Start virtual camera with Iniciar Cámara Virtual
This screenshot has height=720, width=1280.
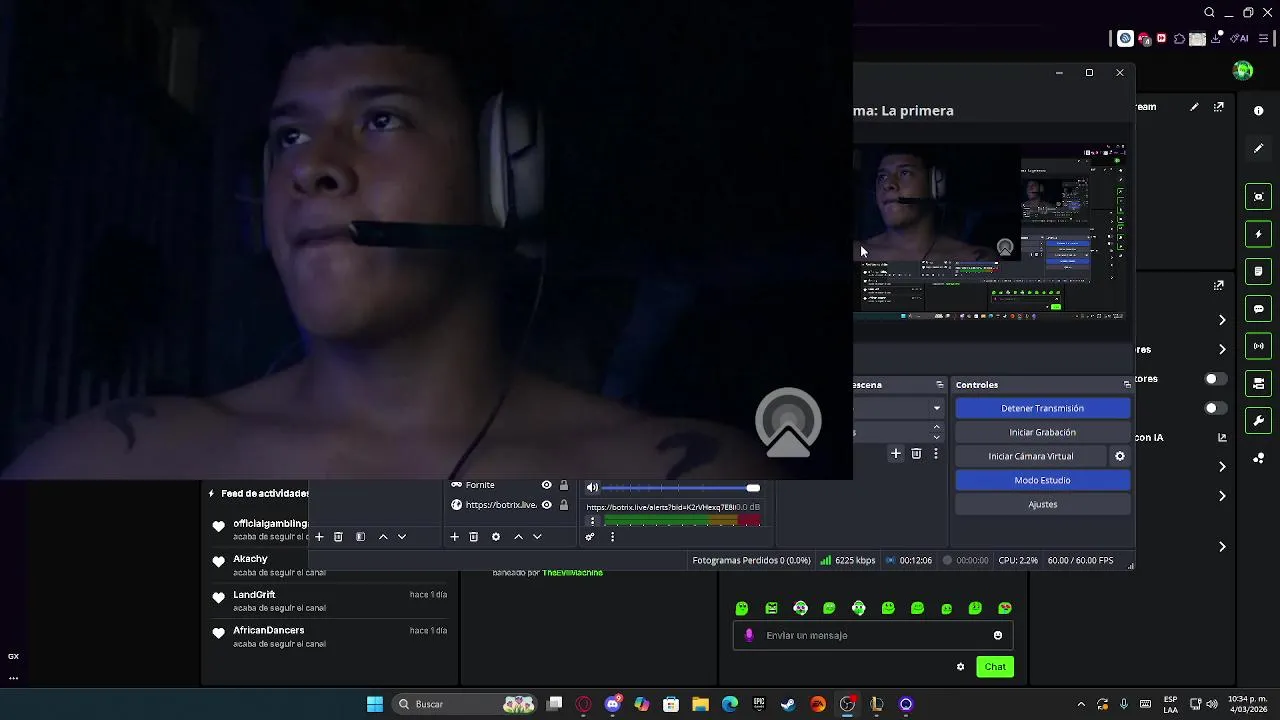point(1031,456)
